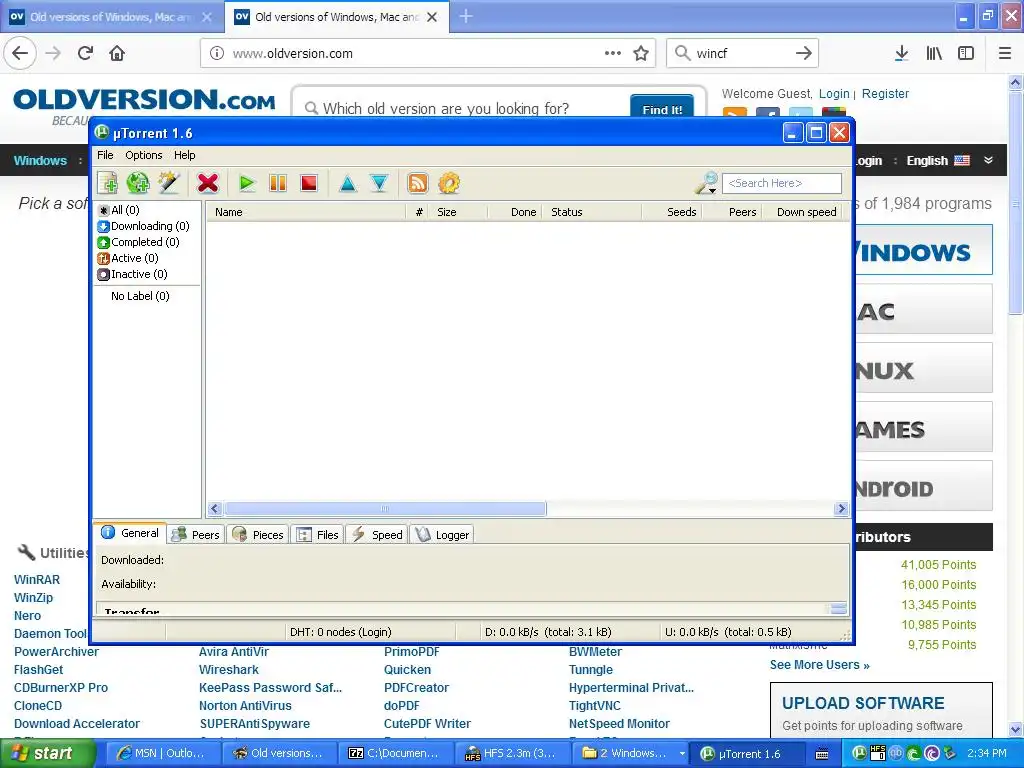
Task: Switch to HFS 2.3m taskbar item
Action: [x=511, y=754]
